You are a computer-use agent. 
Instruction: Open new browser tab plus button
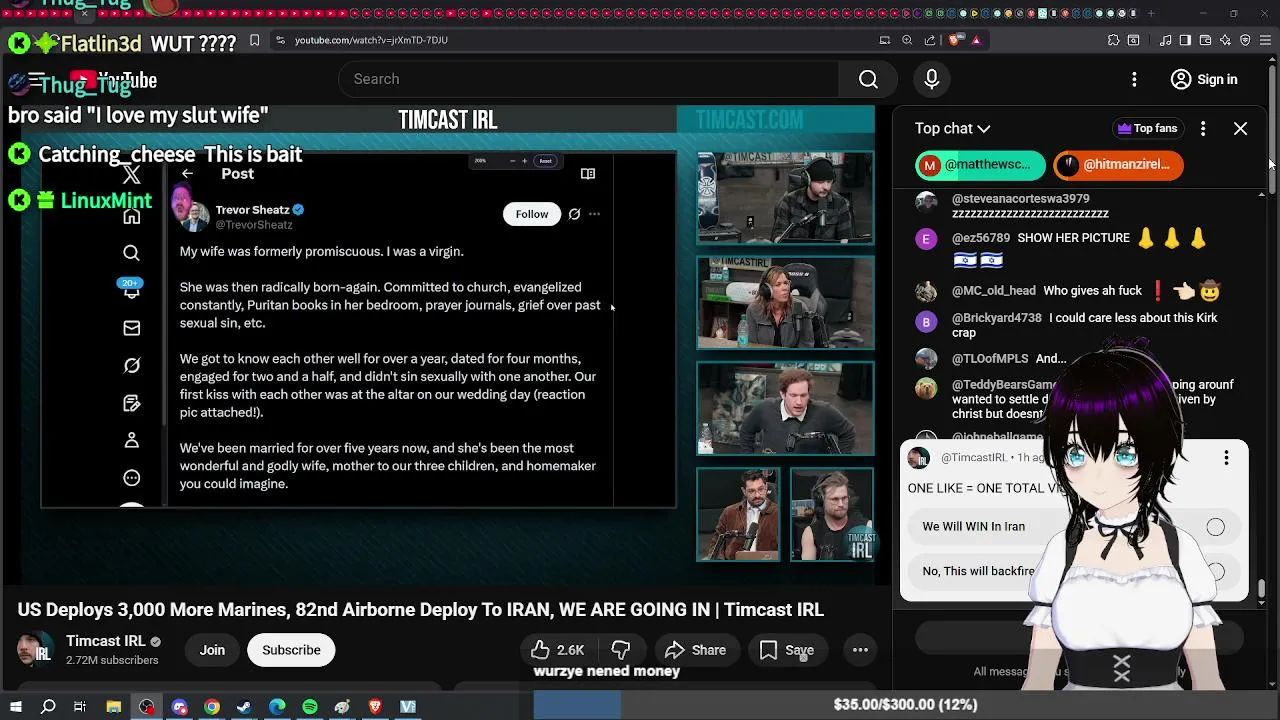coord(1151,13)
